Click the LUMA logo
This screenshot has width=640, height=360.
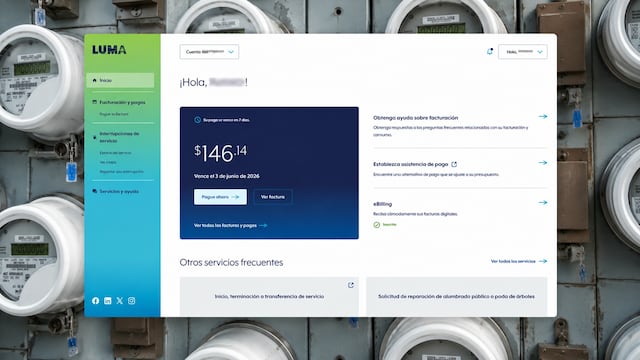(109, 50)
